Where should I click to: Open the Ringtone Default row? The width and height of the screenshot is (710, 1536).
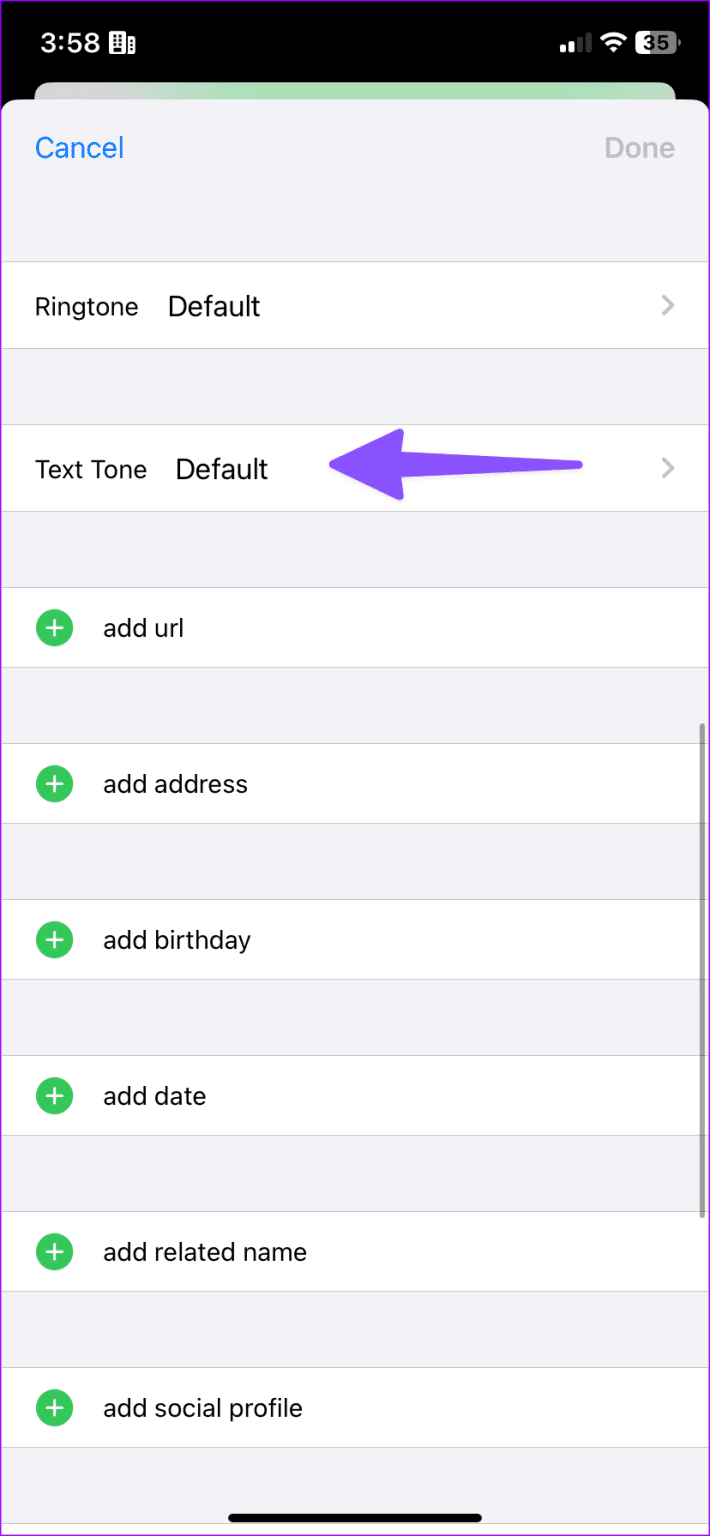pos(214,306)
